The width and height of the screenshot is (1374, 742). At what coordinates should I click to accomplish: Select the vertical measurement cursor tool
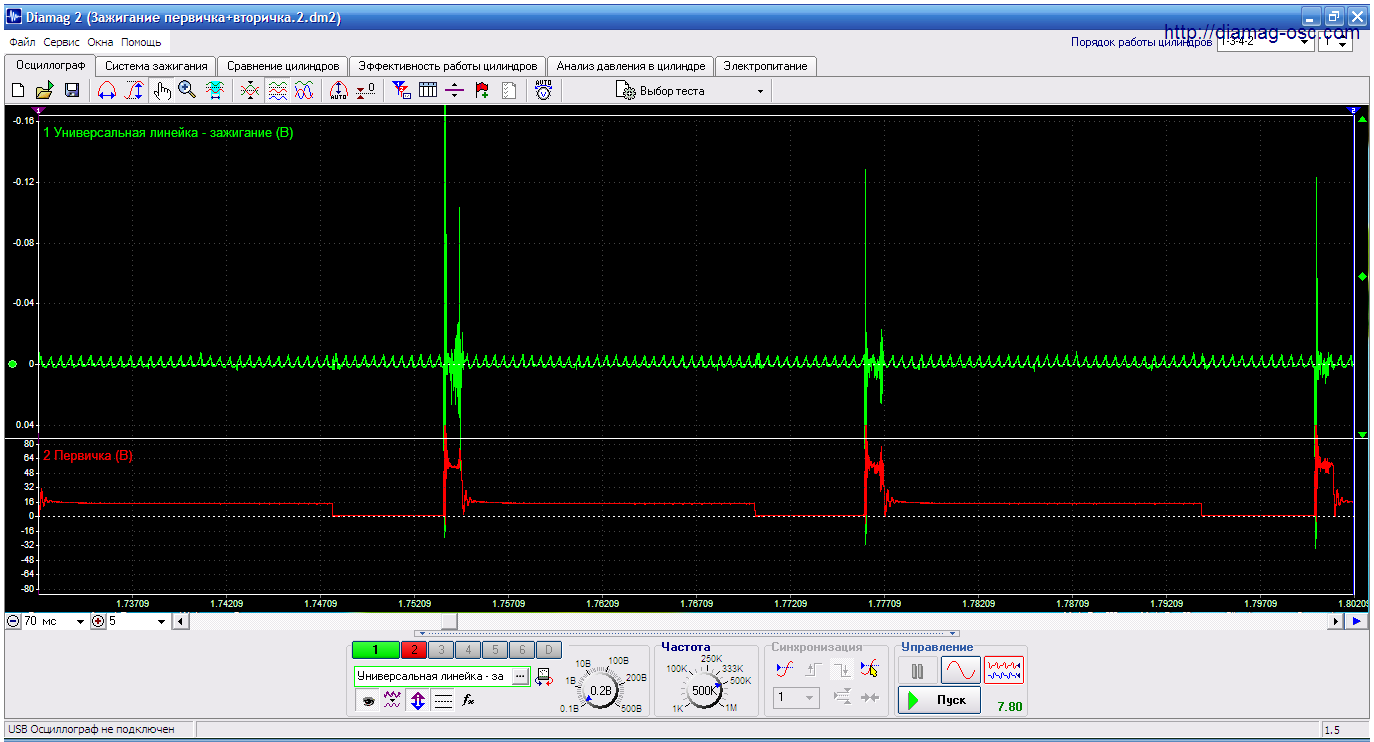pos(134,91)
